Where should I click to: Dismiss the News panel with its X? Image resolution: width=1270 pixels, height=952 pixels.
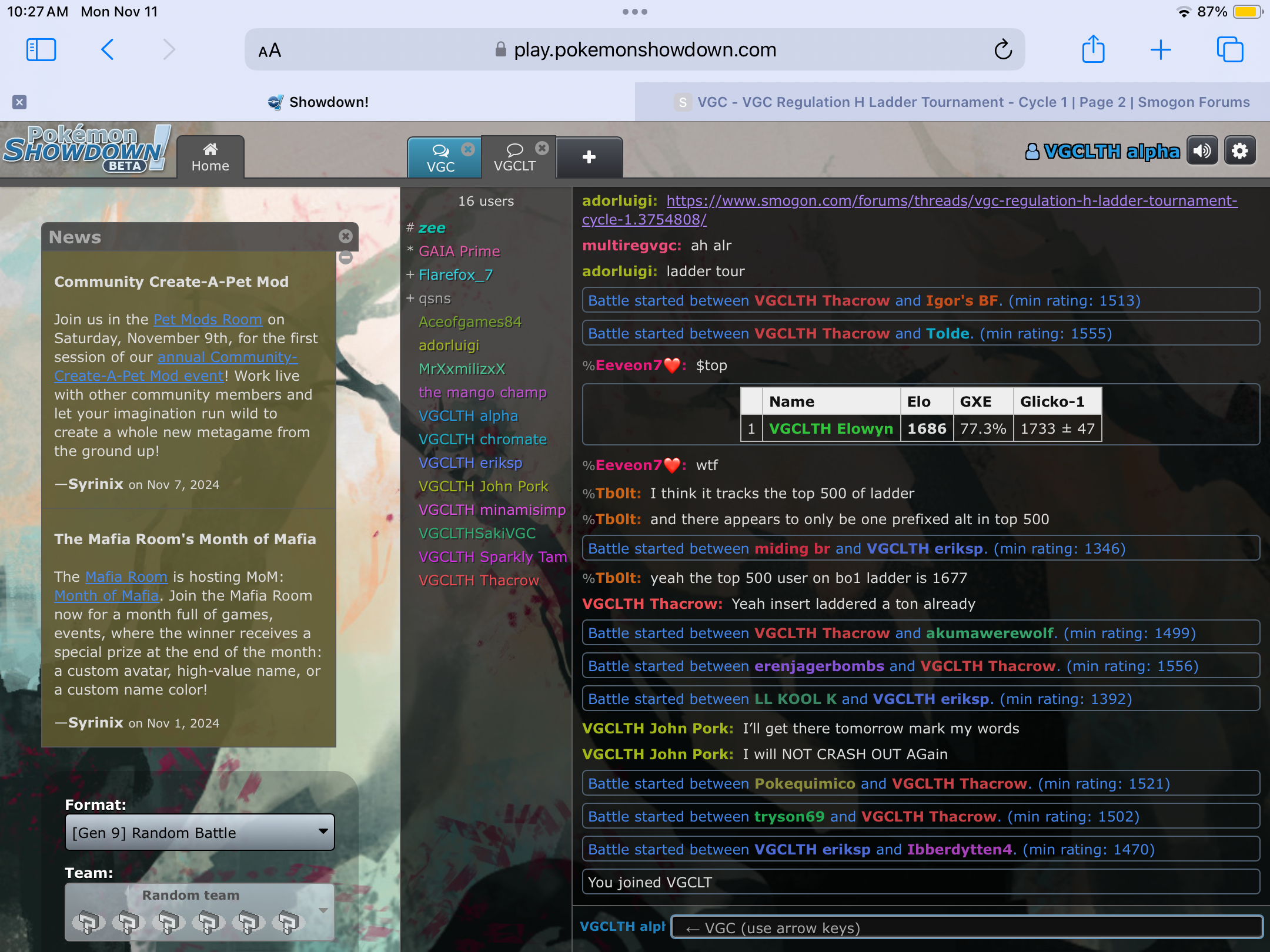346,236
